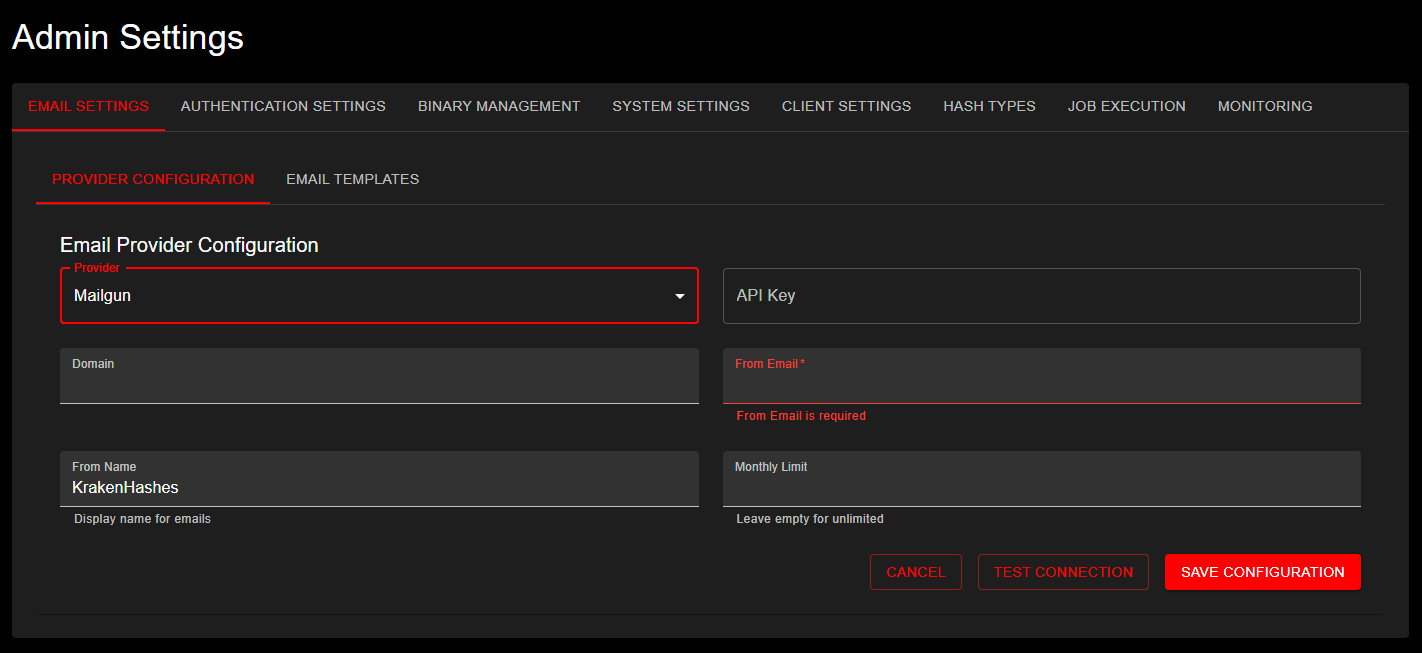The image size is (1422, 653).
Task: Click the Domain input field
Action: coord(379,383)
